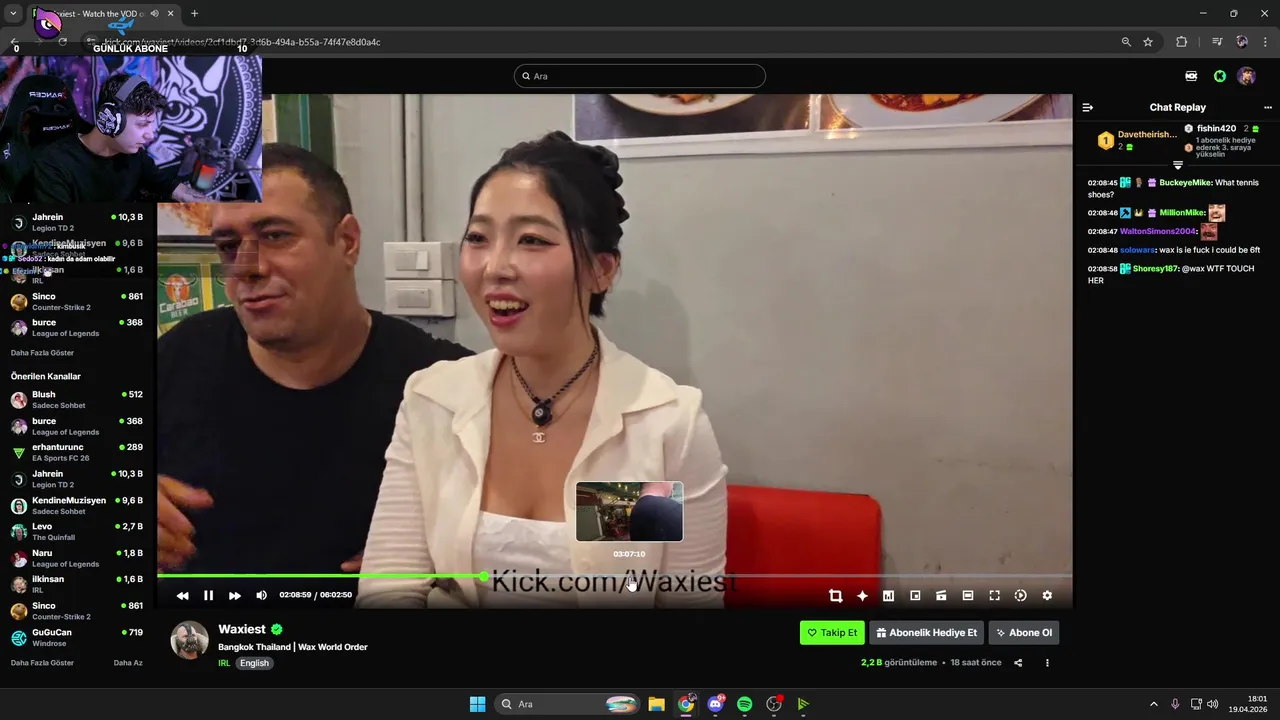Open the Chat Replay three-dot menu
The height and width of the screenshot is (720, 1280).
click(1268, 107)
